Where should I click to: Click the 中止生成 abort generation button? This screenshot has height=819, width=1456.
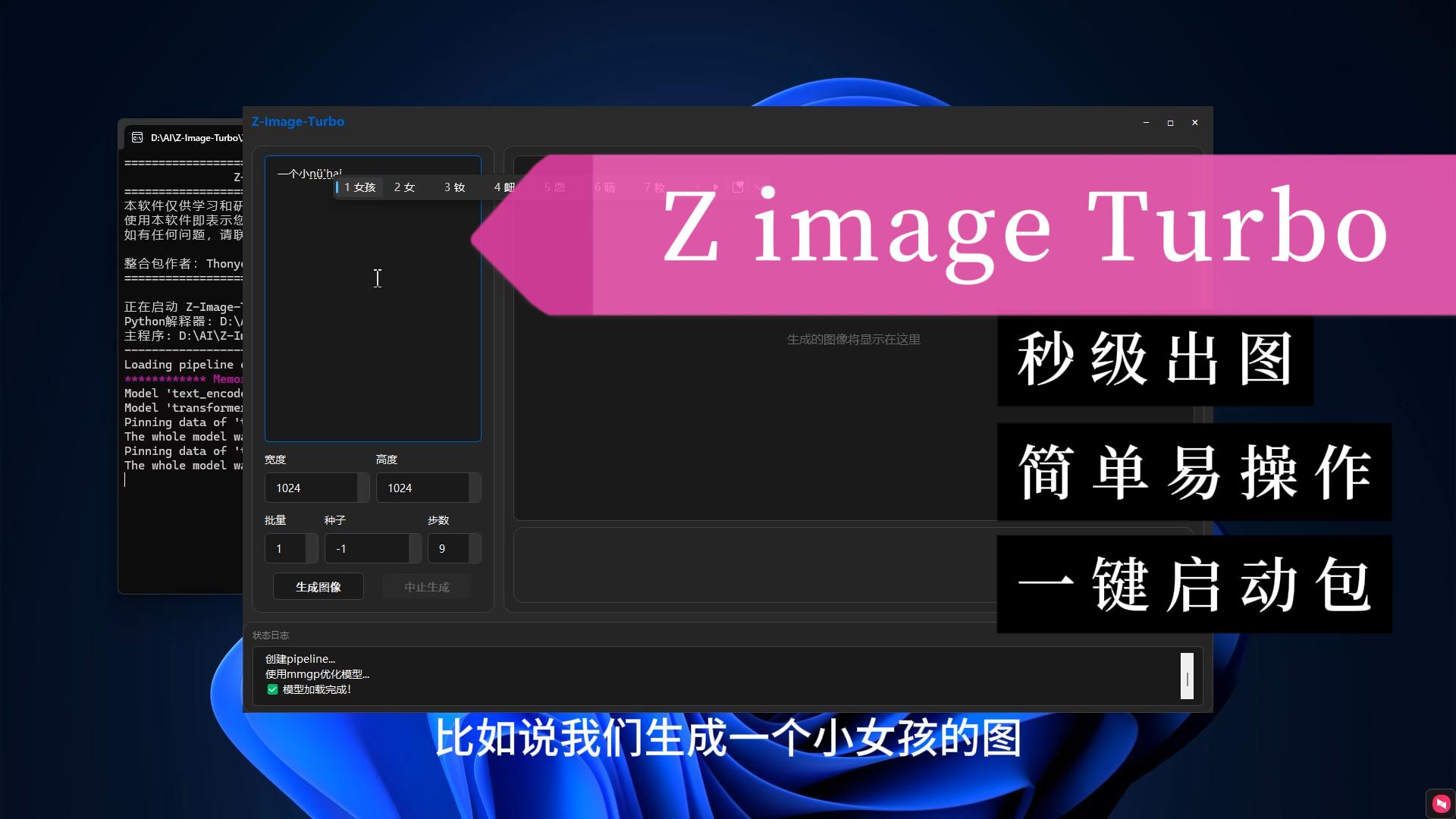pyautogui.click(x=426, y=585)
